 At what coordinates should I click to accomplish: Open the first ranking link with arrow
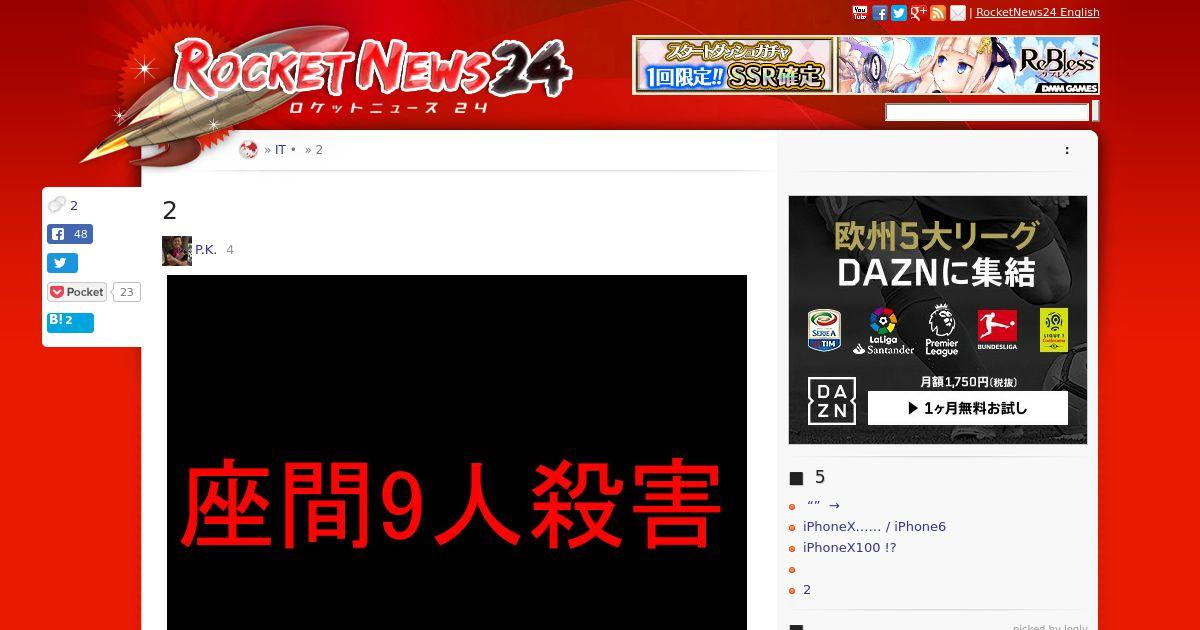click(x=823, y=506)
